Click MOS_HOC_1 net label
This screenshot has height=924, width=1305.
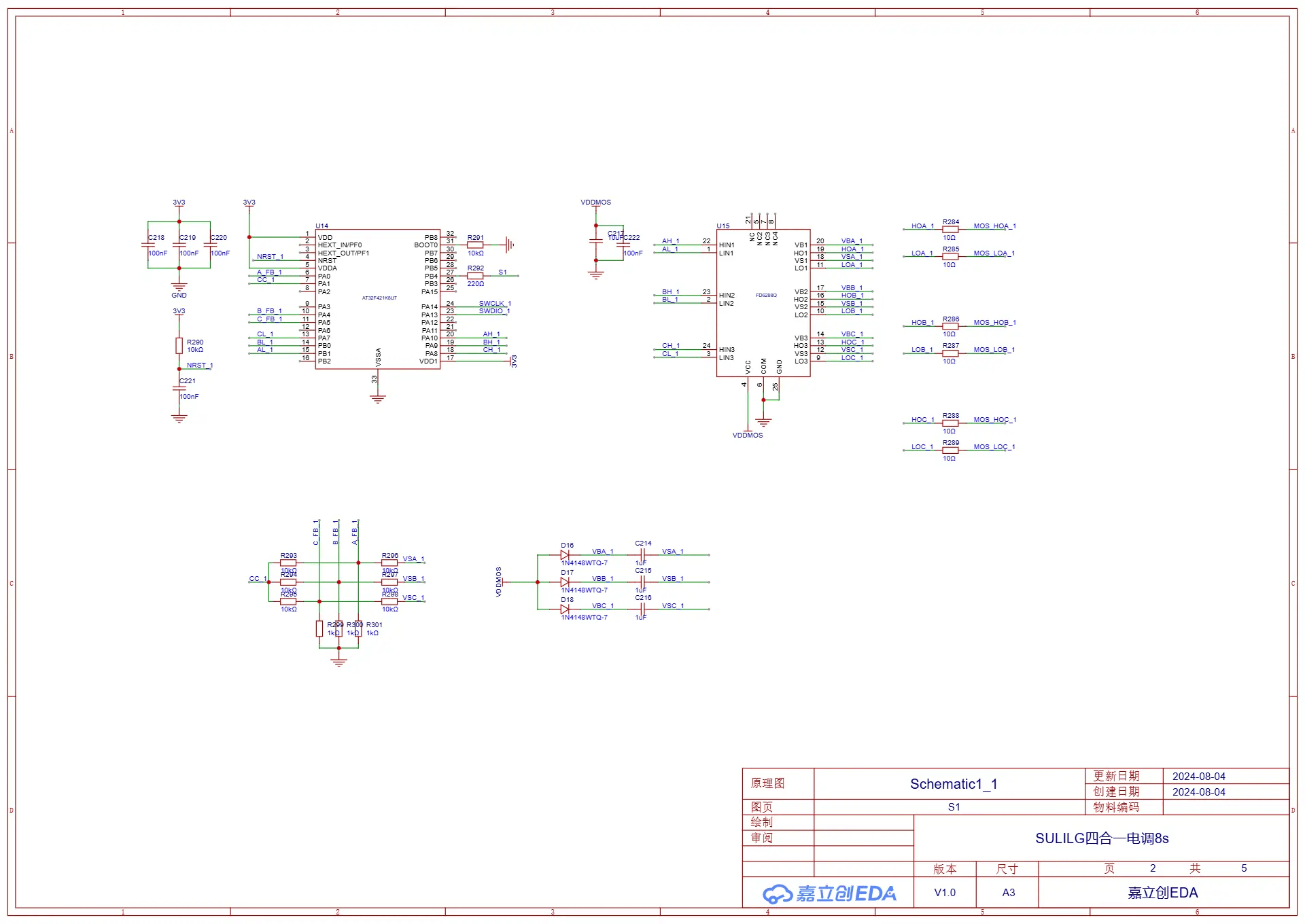pos(994,420)
